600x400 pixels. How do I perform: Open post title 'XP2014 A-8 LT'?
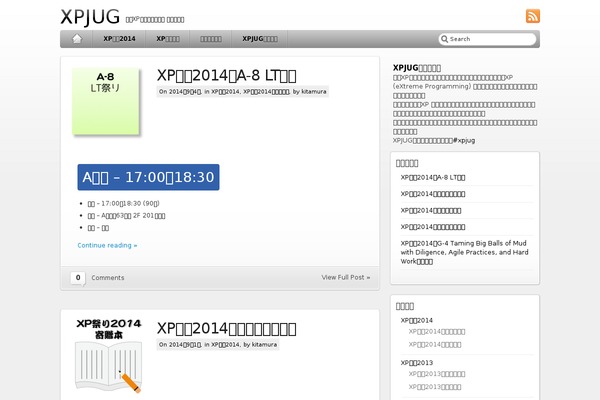point(227,76)
